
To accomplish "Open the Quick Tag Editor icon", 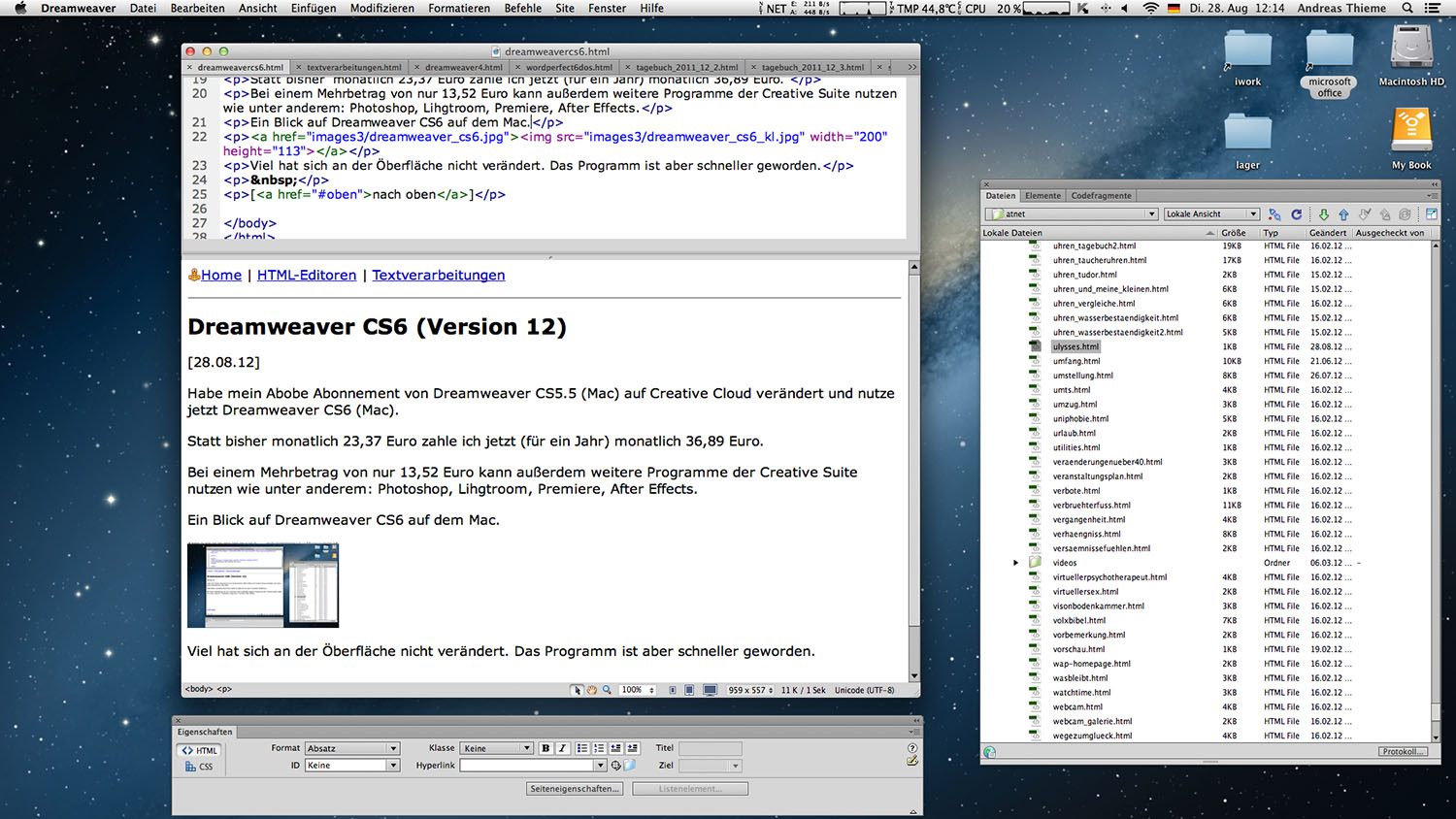I will tap(911, 761).
